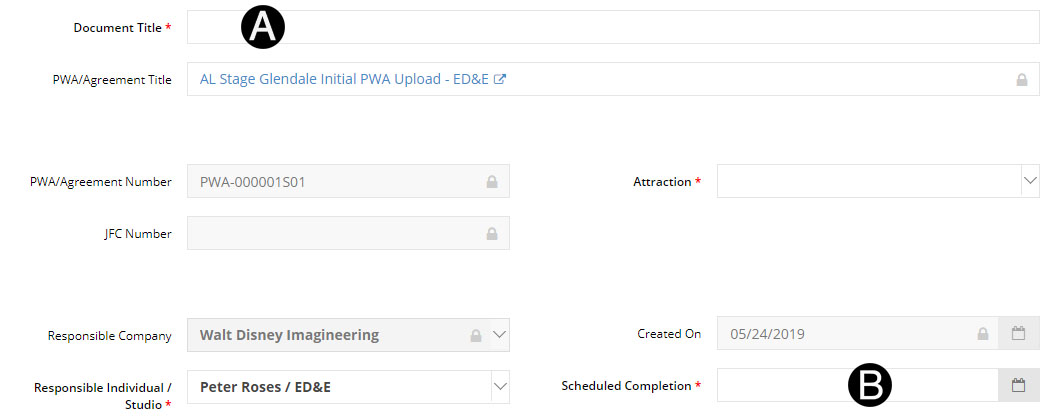Click the lock icon in Created On field
The image size is (1063, 419).
pos(984,334)
